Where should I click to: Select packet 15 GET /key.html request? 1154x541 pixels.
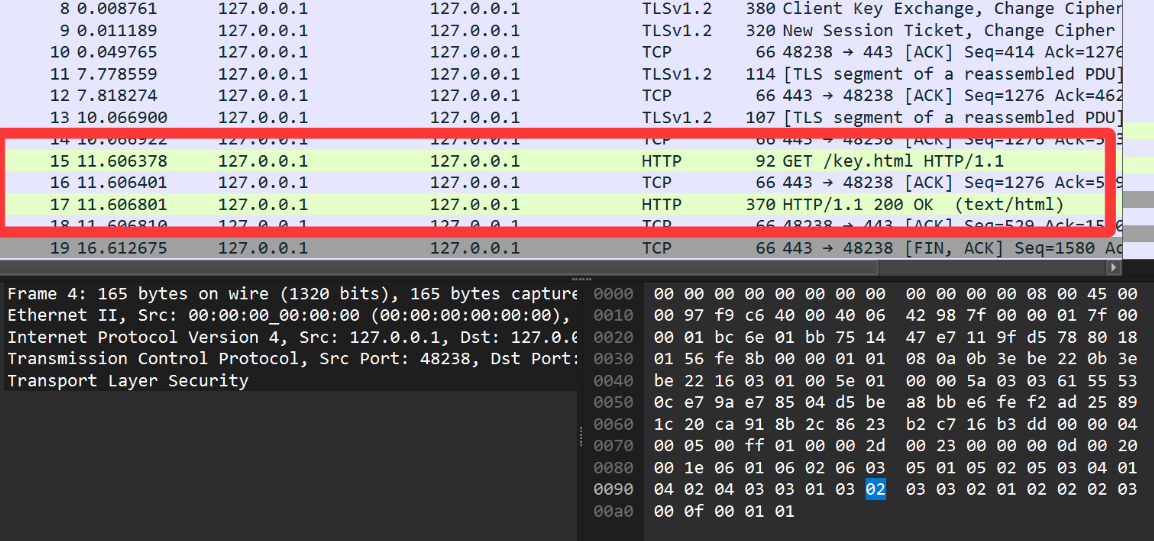560,161
